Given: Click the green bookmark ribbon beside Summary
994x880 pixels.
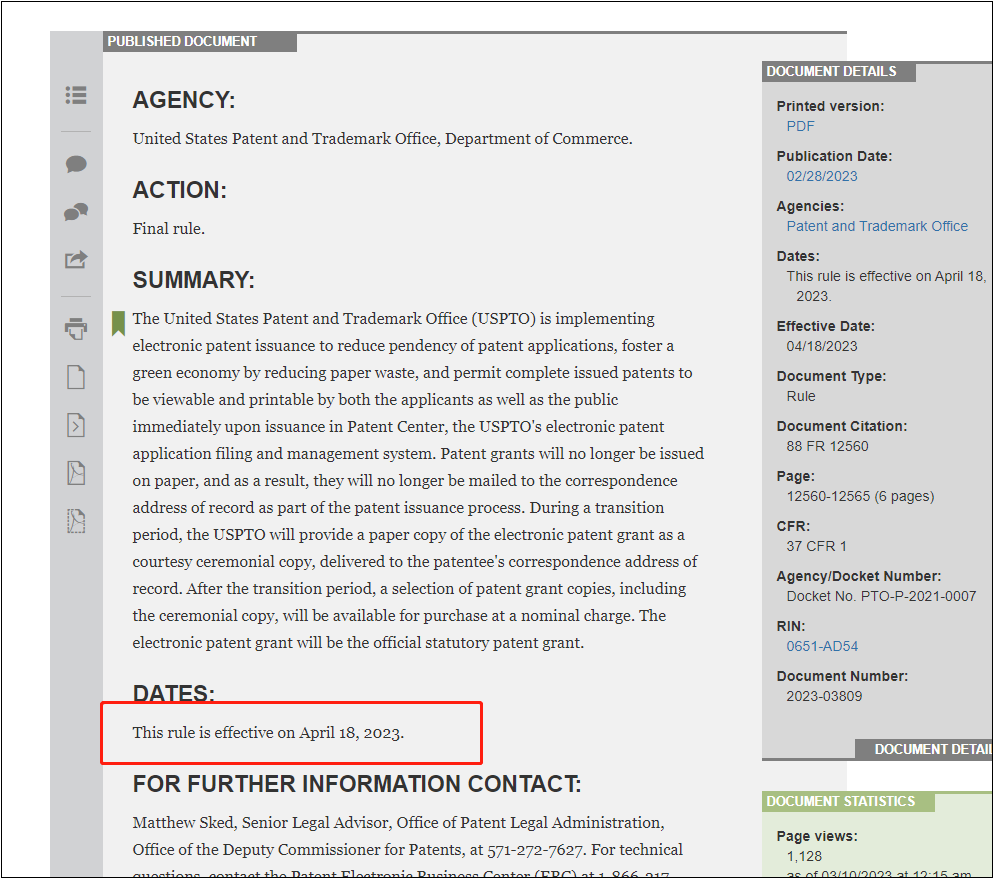Looking at the screenshot, I should tap(118, 323).
